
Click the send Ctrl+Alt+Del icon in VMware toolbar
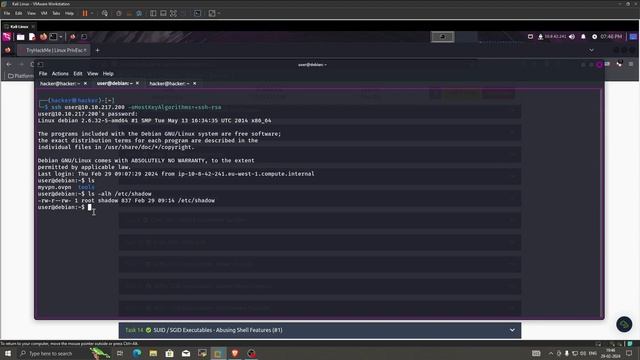click(x=105, y=13)
